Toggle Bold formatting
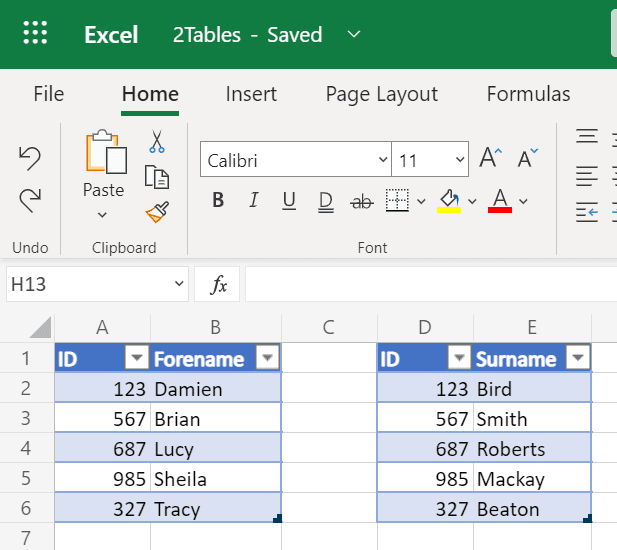The image size is (617, 550). pyautogui.click(x=218, y=202)
